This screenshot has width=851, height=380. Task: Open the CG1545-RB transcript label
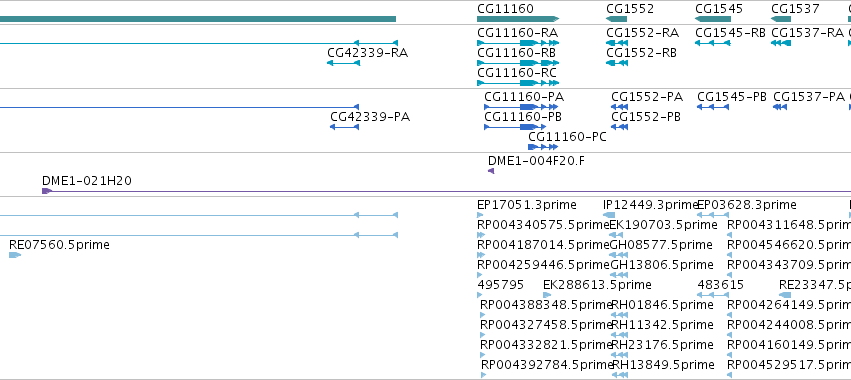click(730, 33)
